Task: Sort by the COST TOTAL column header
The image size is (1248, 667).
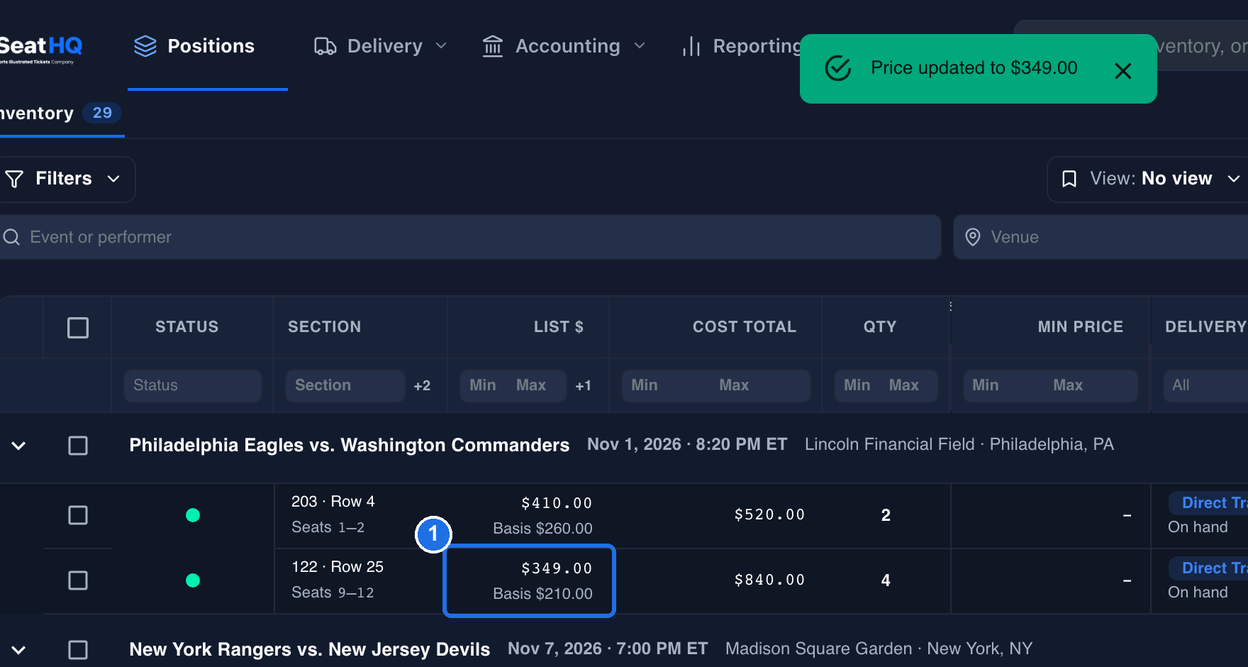Action: (x=744, y=327)
